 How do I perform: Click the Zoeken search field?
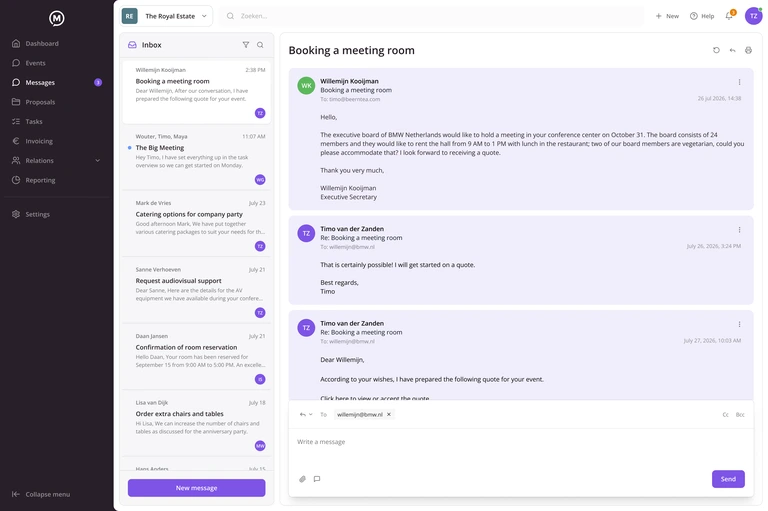tap(431, 16)
